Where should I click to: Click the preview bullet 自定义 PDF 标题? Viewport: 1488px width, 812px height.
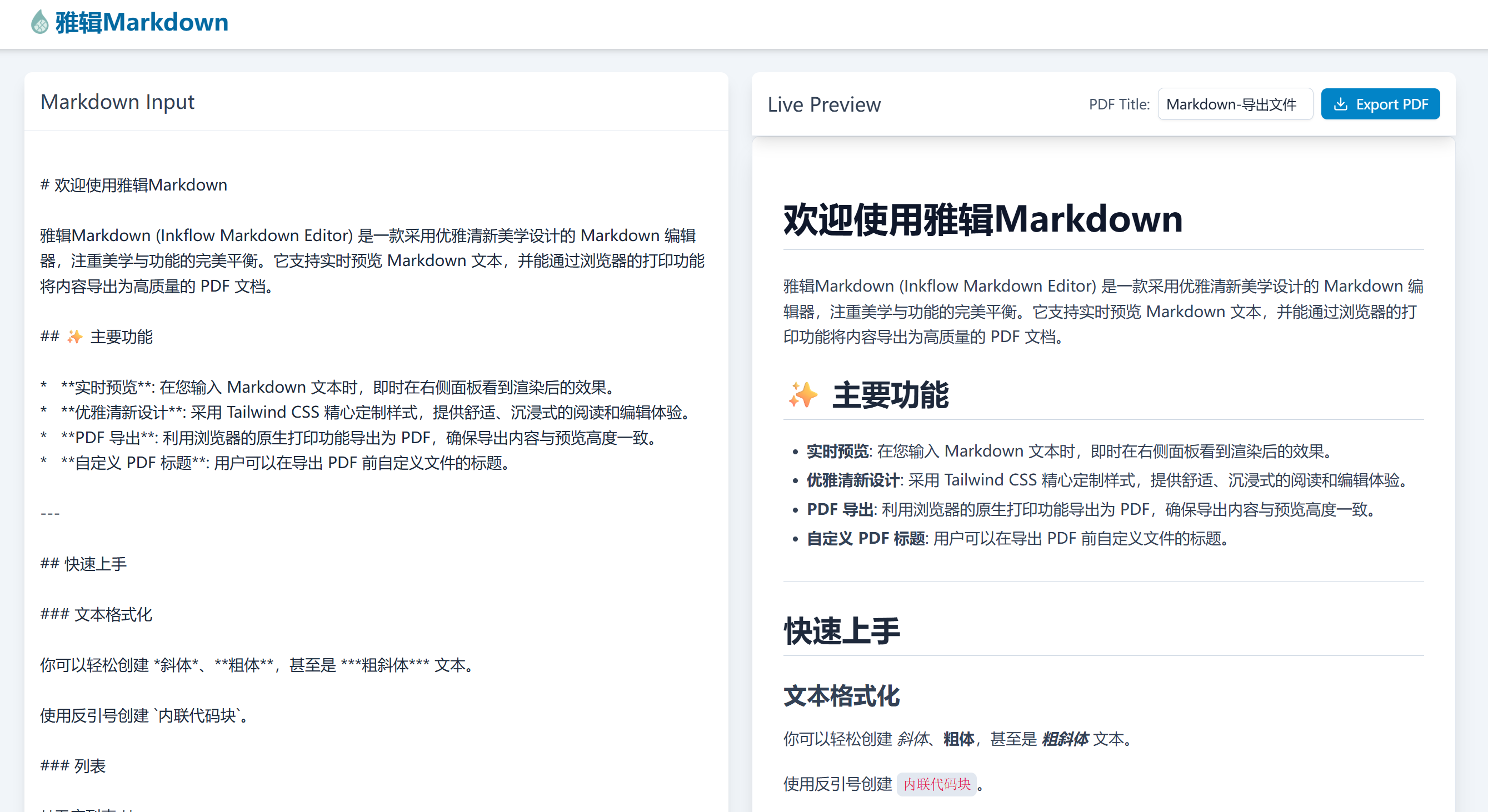[x=1020, y=538]
